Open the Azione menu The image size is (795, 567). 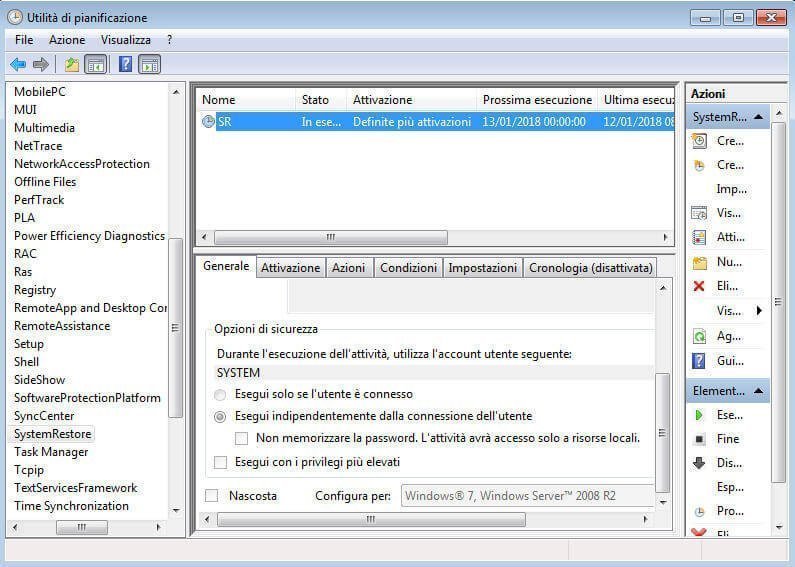(67, 40)
